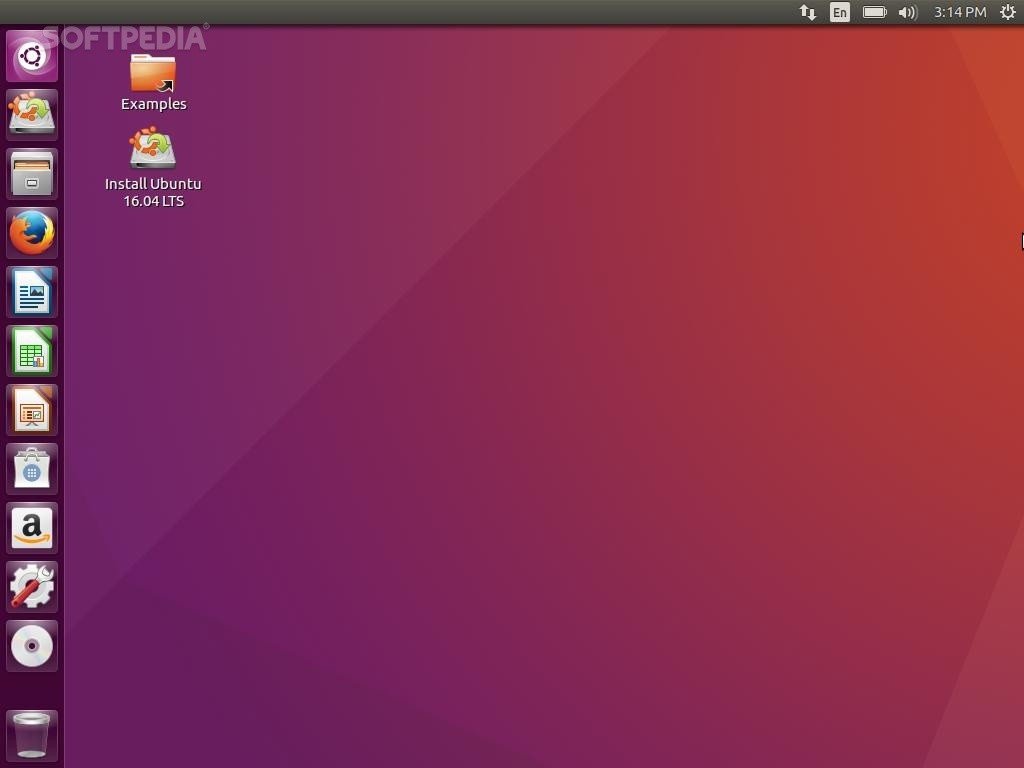
Task: Open the sound volume indicator menu
Action: click(907, 12)
